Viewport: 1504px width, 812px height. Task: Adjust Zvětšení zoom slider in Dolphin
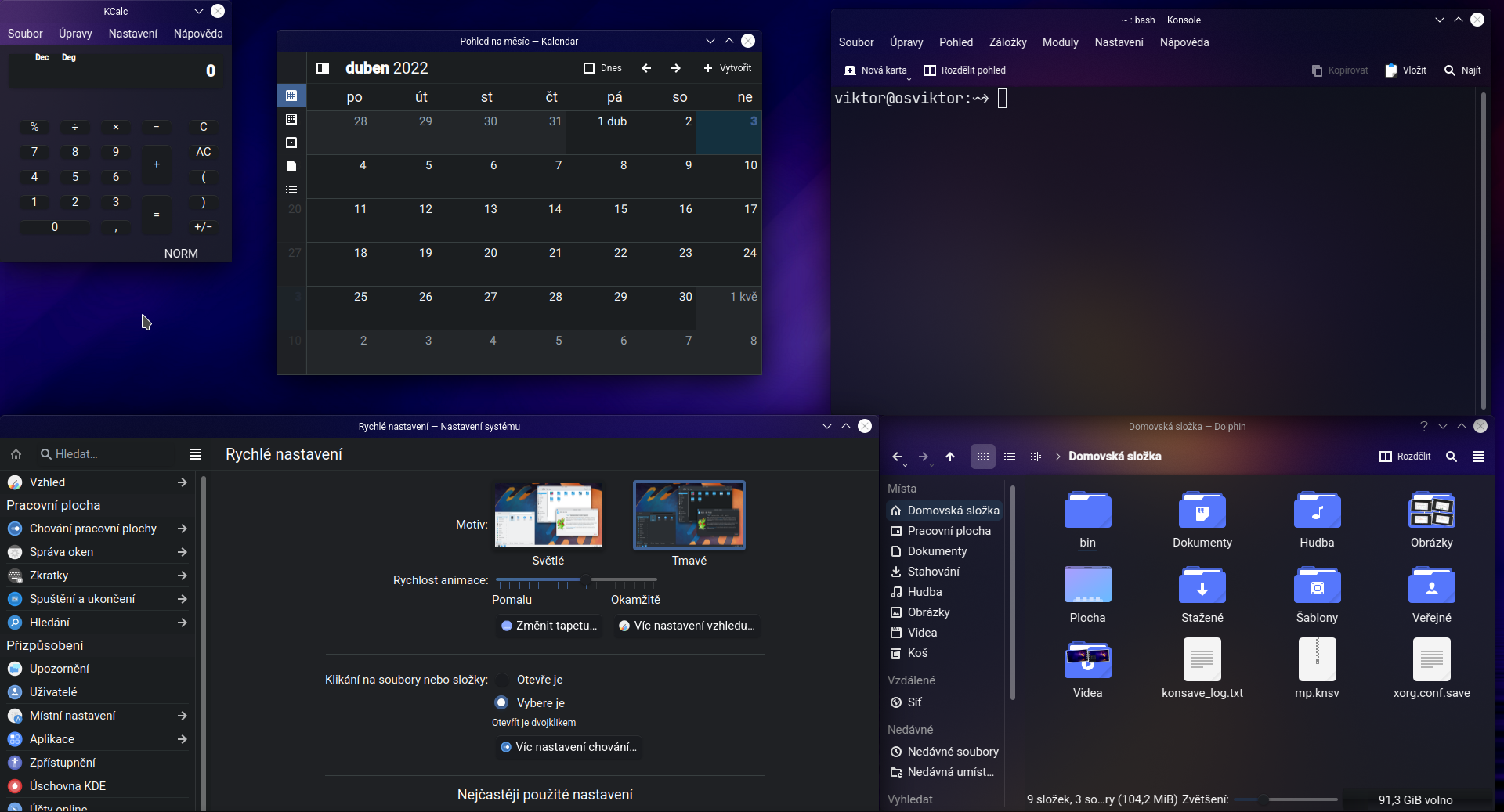point(1285,799)
